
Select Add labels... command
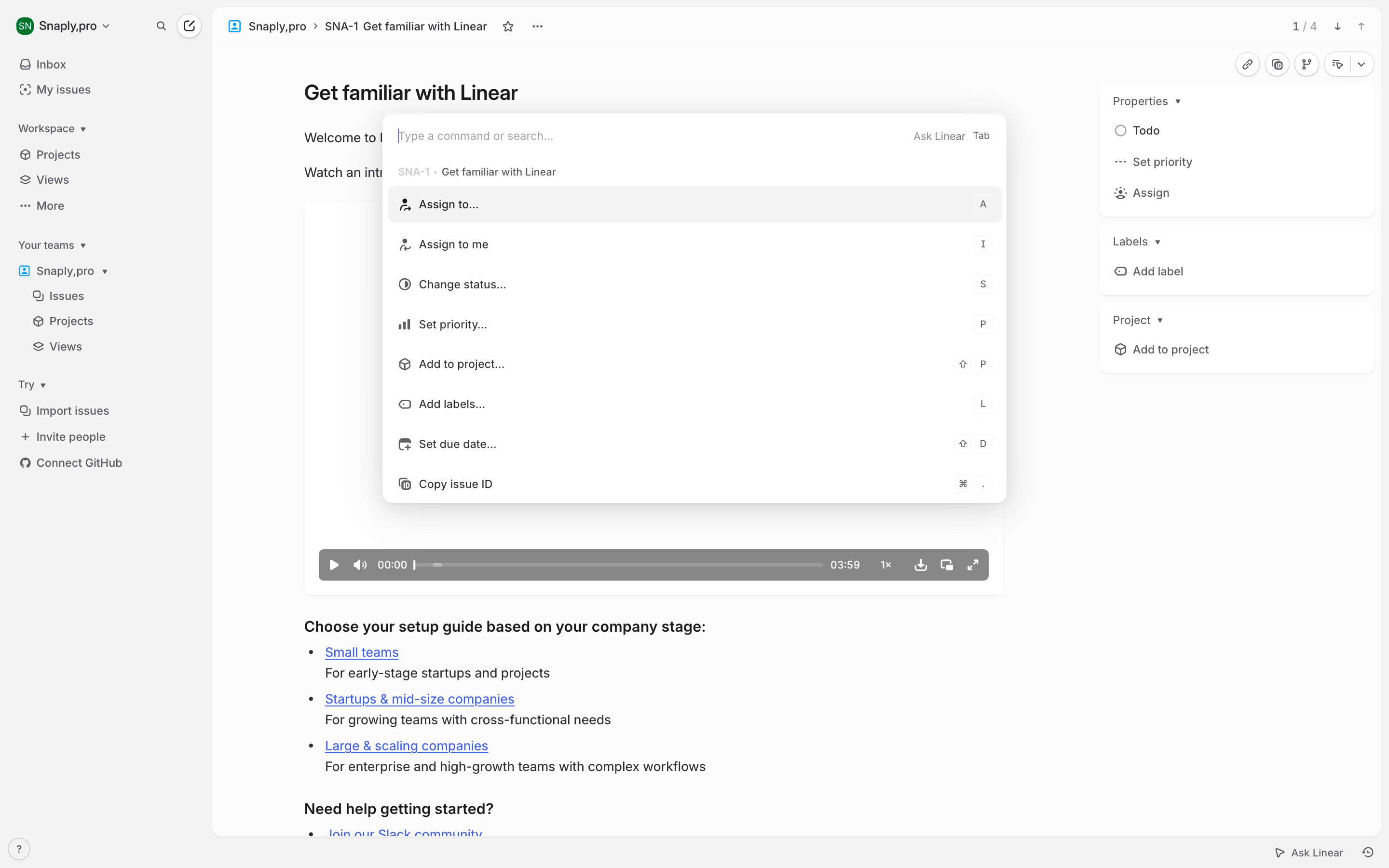click(x=694, y=404)
